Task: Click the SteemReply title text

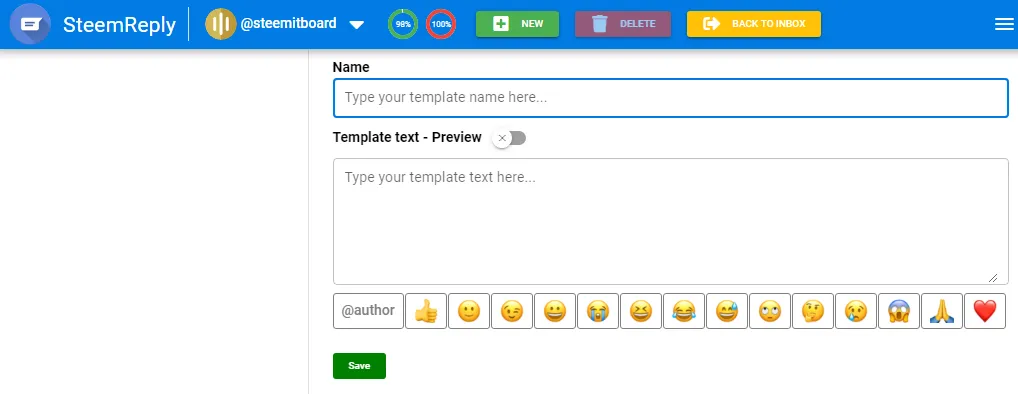Action: pyautogui.click(x=119, y=25)
